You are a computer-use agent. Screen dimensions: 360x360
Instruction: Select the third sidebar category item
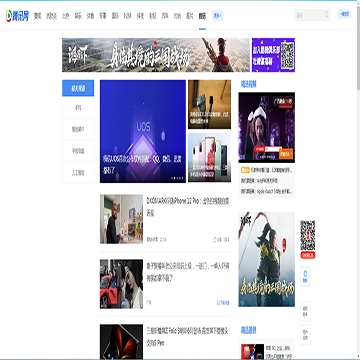78,129
